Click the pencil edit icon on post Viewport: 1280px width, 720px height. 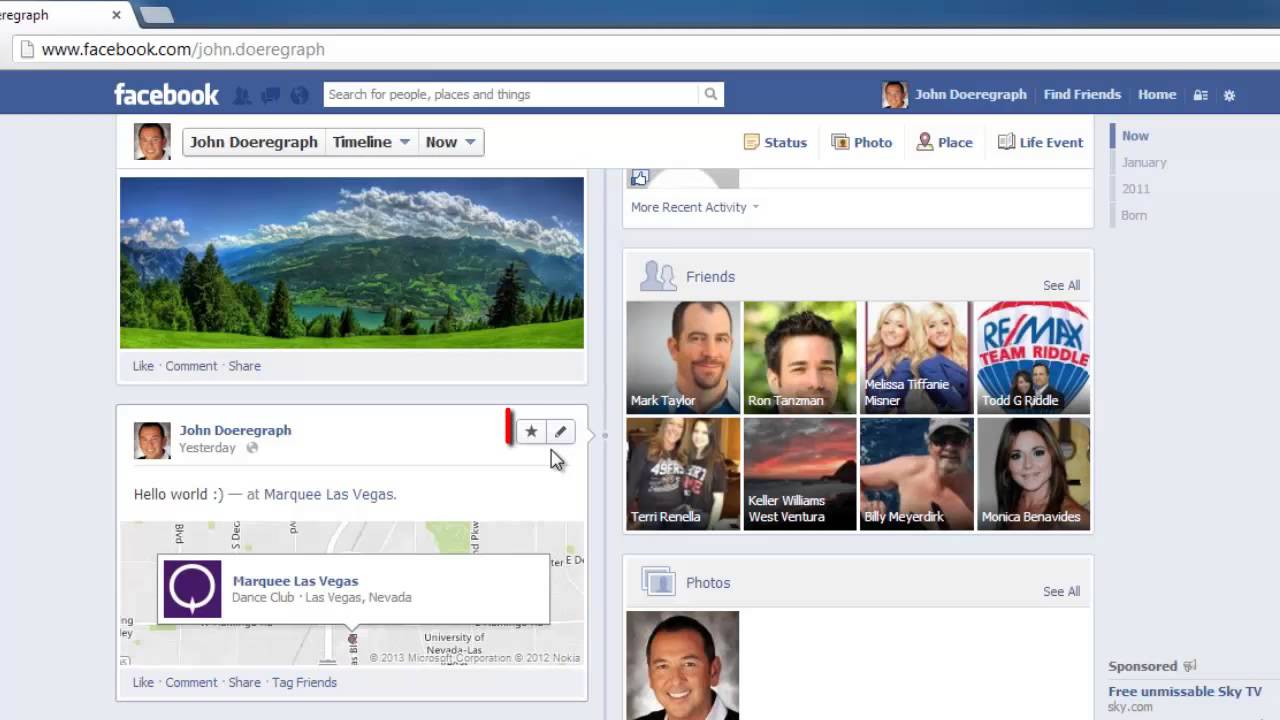(560, 431)
